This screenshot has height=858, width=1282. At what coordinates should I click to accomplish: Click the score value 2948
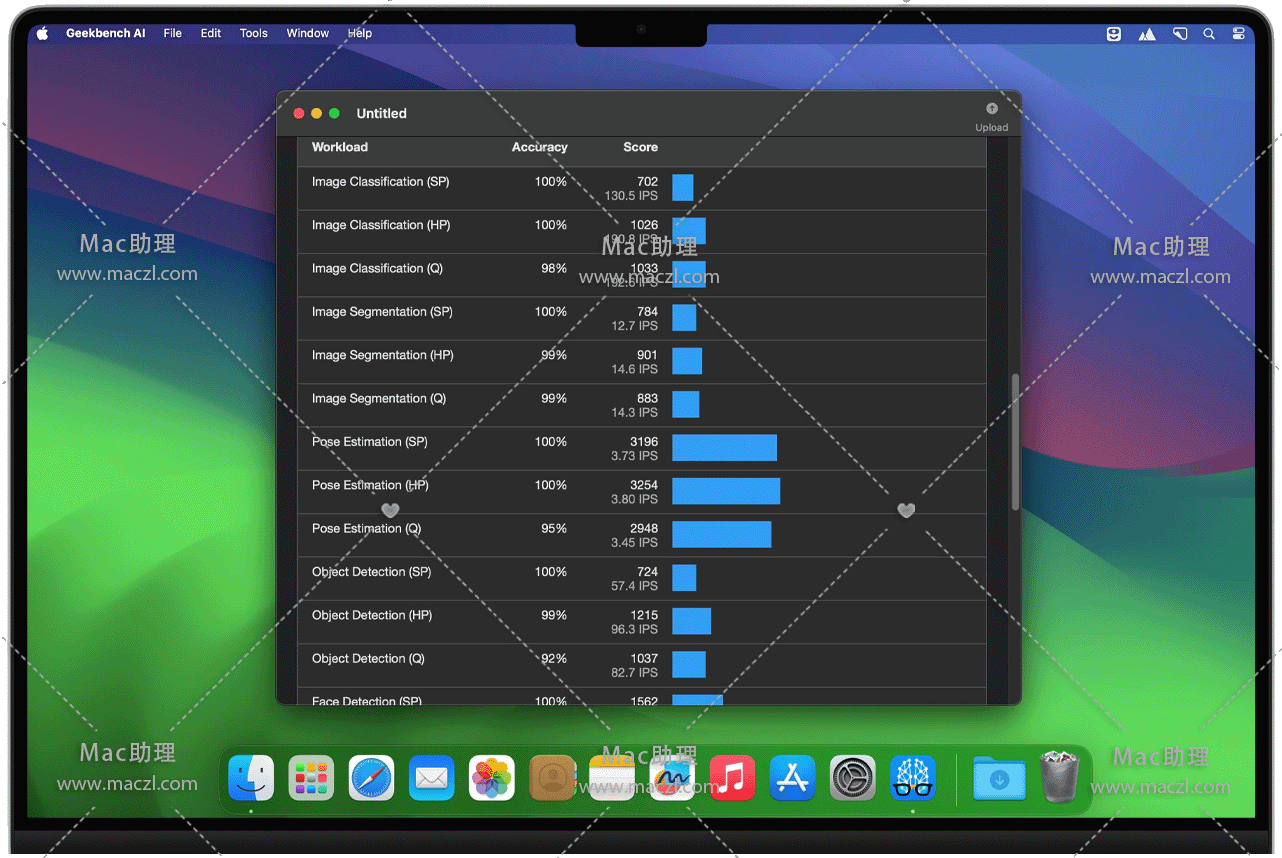(x=644, y=528)
